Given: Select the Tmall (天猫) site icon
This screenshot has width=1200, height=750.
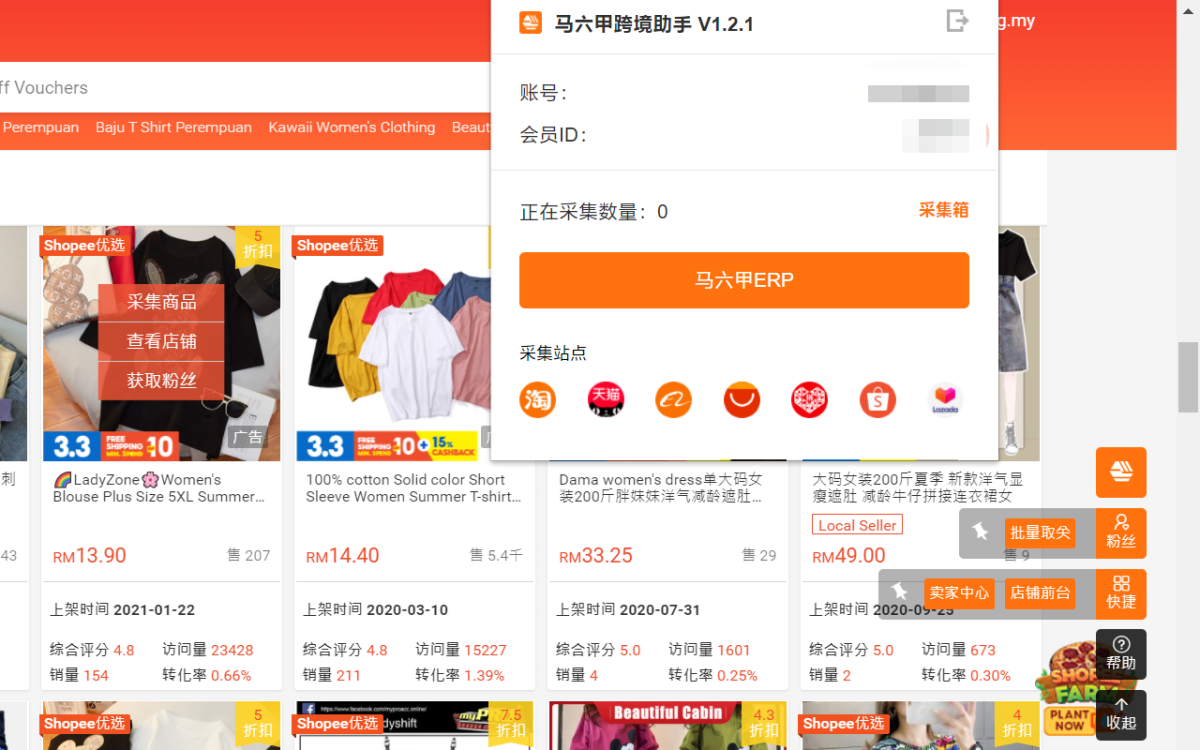Looking at the screenshot, I should [x=606, y=400].
